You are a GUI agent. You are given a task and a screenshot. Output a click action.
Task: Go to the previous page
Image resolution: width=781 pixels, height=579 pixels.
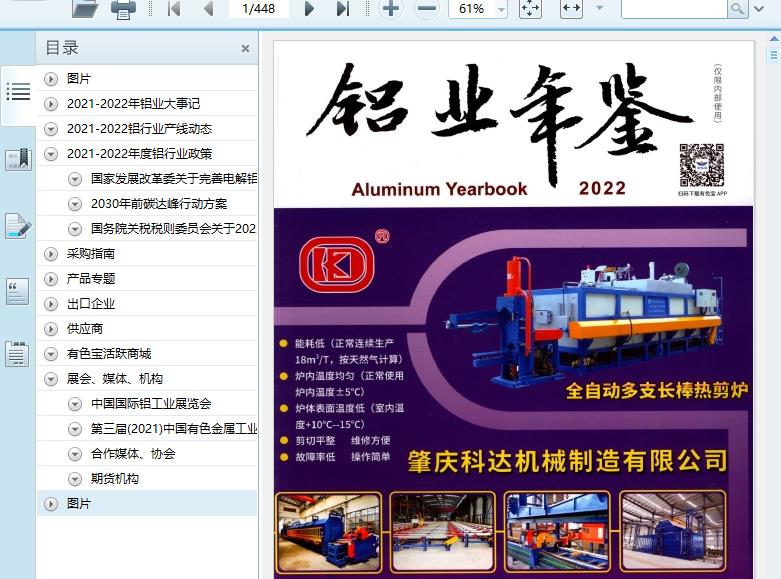click(208, 8)
